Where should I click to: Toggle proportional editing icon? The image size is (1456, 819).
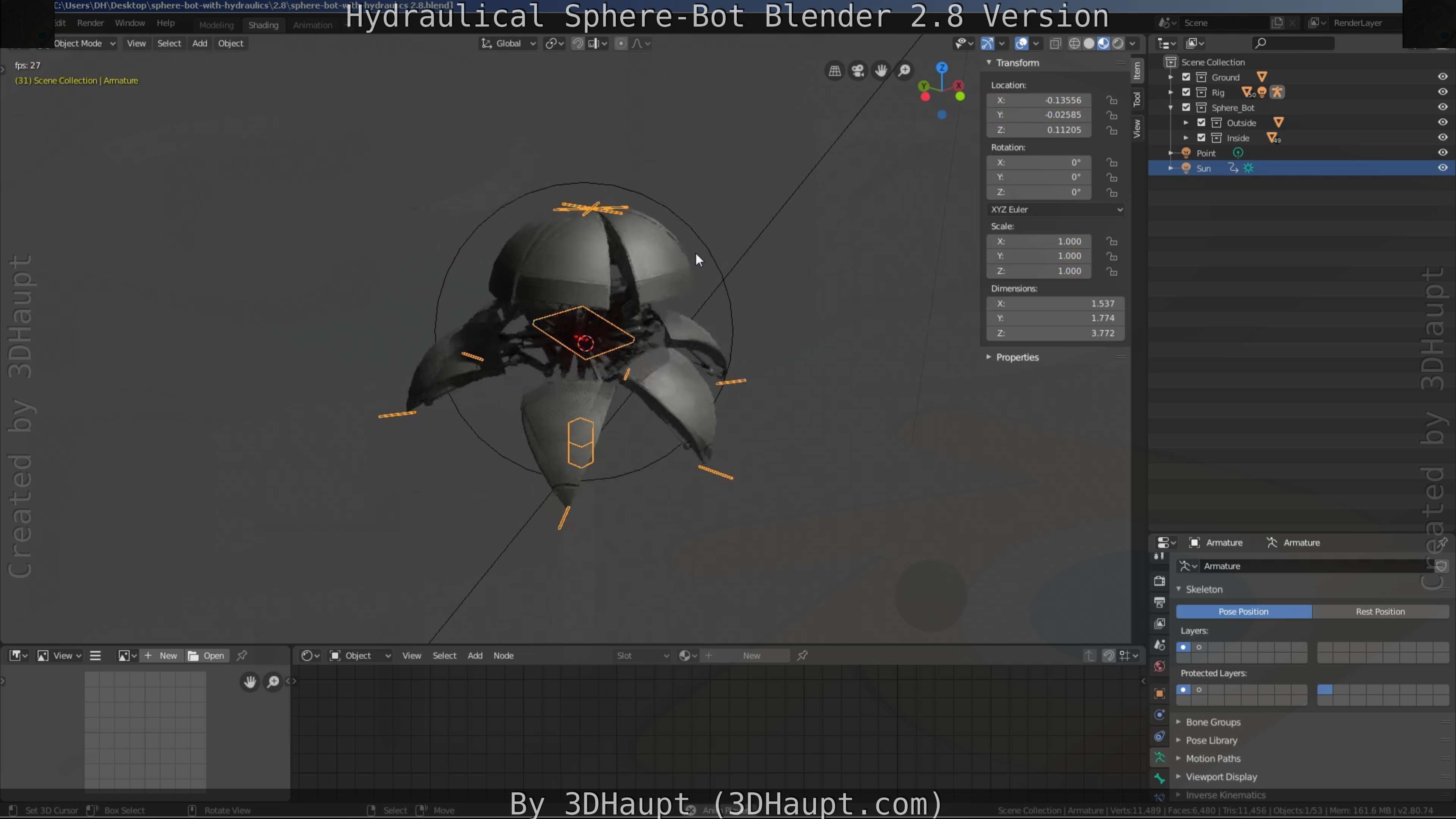621,44
